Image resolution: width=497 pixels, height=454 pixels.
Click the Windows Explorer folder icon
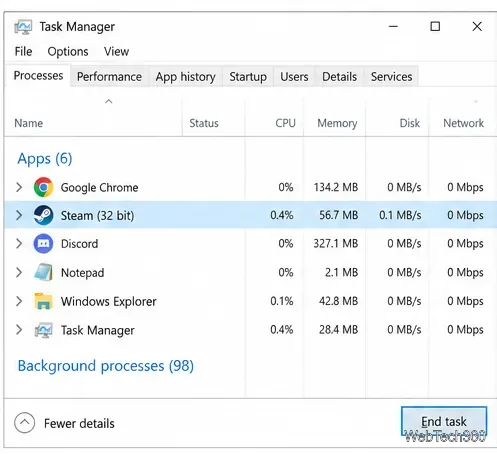click(43, 301)
